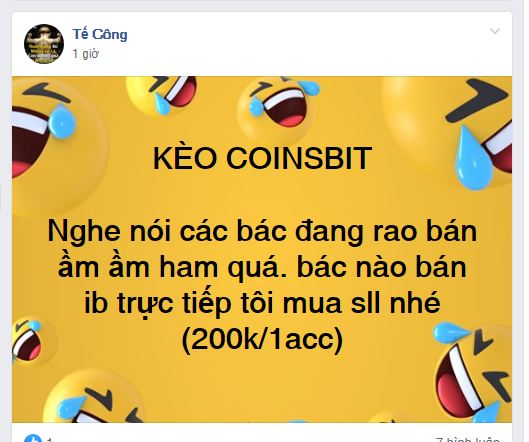This screenshot has width=529, height=442.
Task: Expand the post options chevron menu
Action: click(495, 31)
